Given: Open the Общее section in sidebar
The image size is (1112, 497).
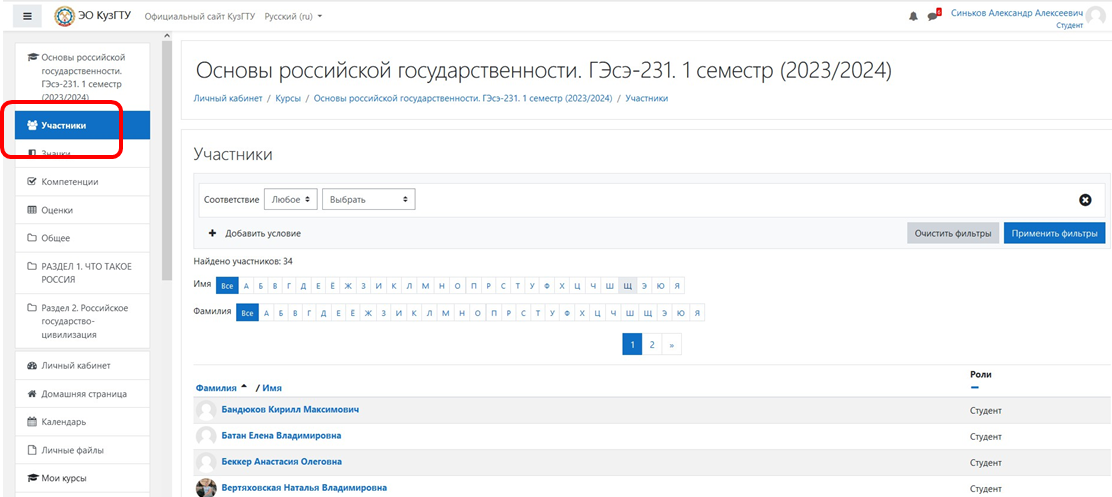Looking at the screenshot, I should (x=82, y=238).
